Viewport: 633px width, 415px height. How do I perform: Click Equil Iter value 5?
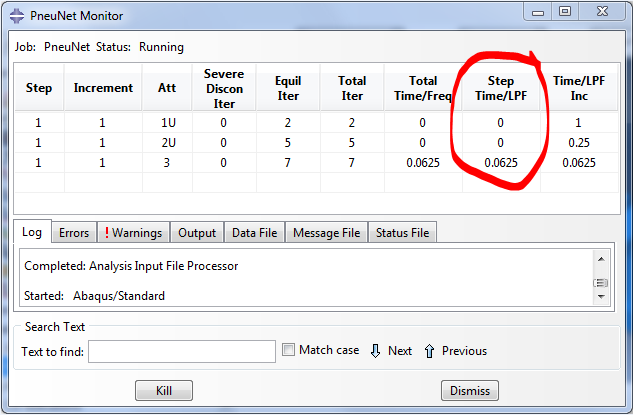click(x=288, y=143)
